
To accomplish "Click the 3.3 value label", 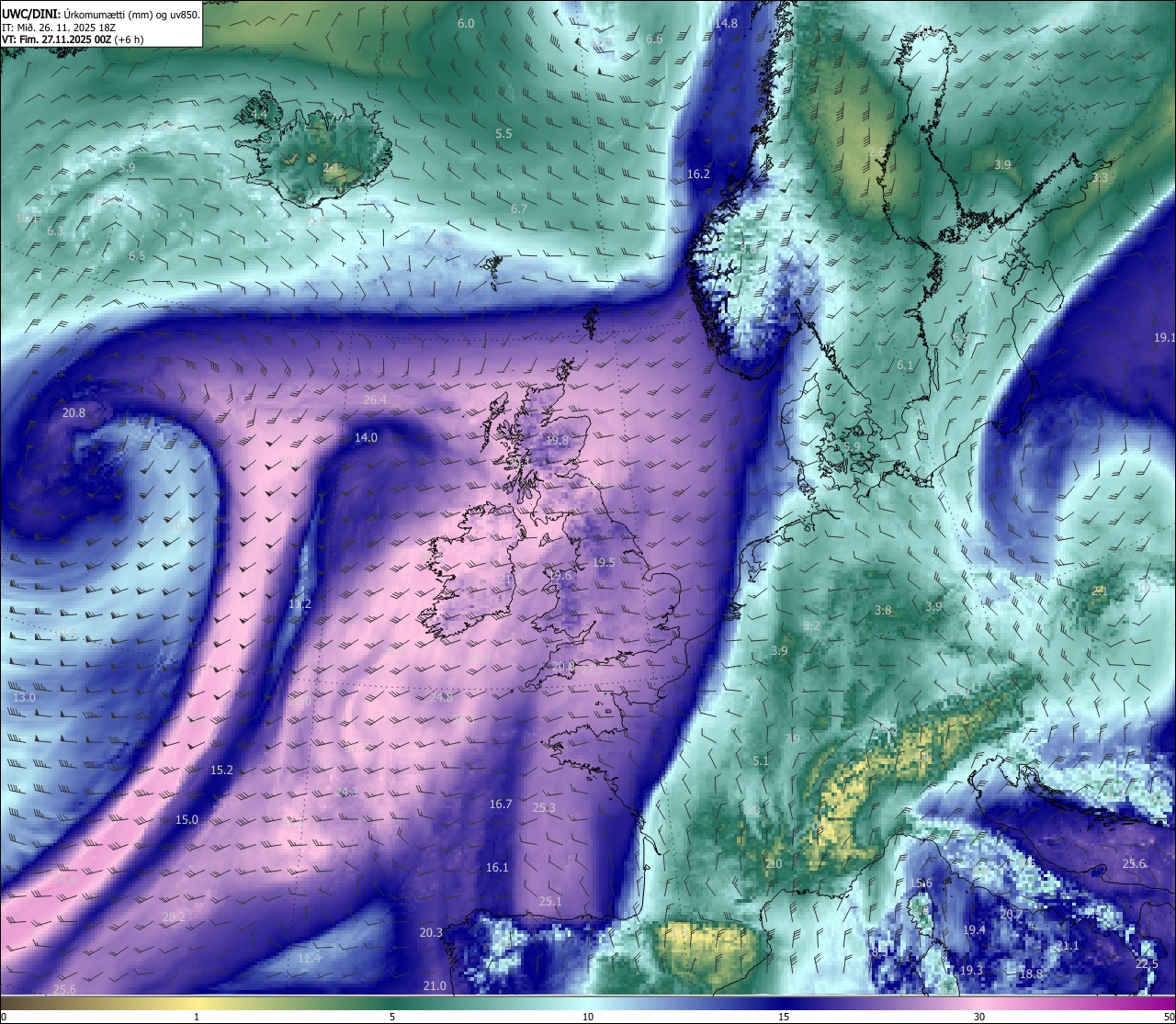I will (x=1100, y=177).
